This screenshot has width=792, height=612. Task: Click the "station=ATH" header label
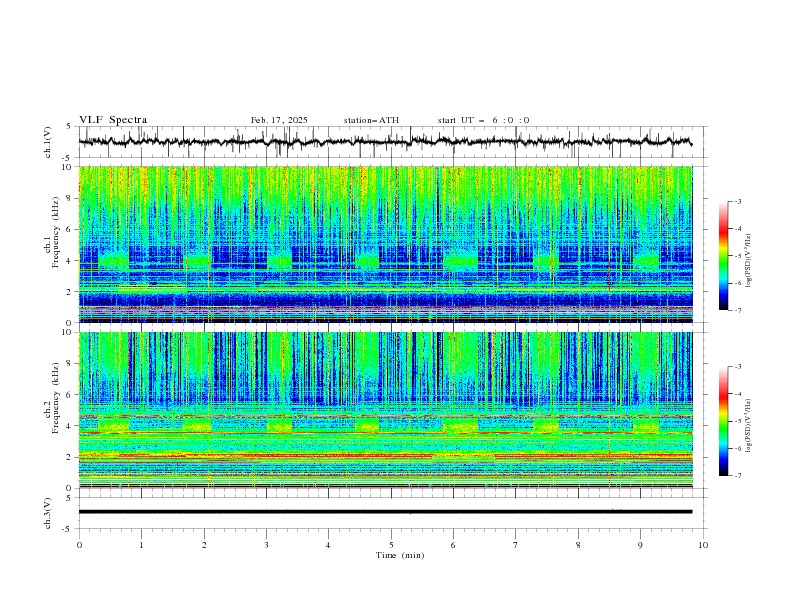click(x=371, y=120)
